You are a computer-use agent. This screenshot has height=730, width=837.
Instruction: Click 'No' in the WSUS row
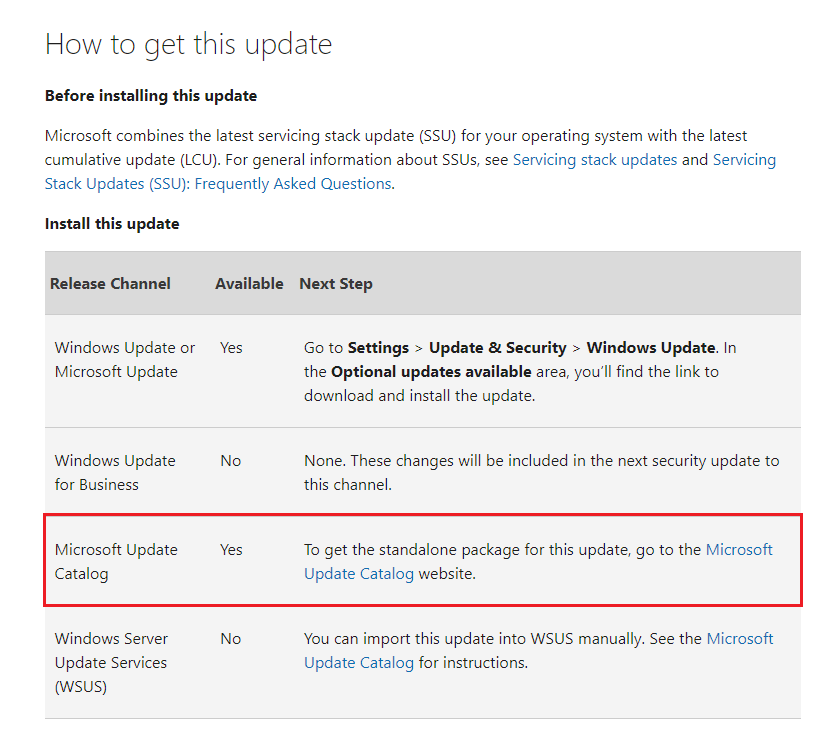(x=231, y=639)
